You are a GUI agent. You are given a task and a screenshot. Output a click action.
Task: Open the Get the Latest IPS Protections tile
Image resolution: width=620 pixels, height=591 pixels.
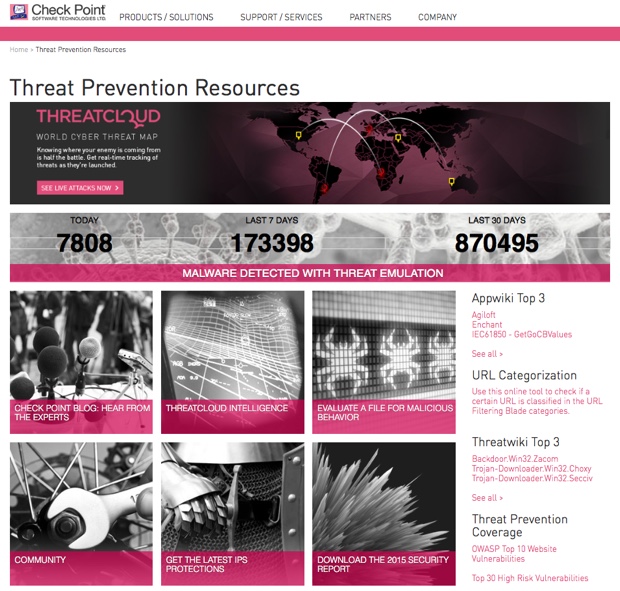coord(232,514)
